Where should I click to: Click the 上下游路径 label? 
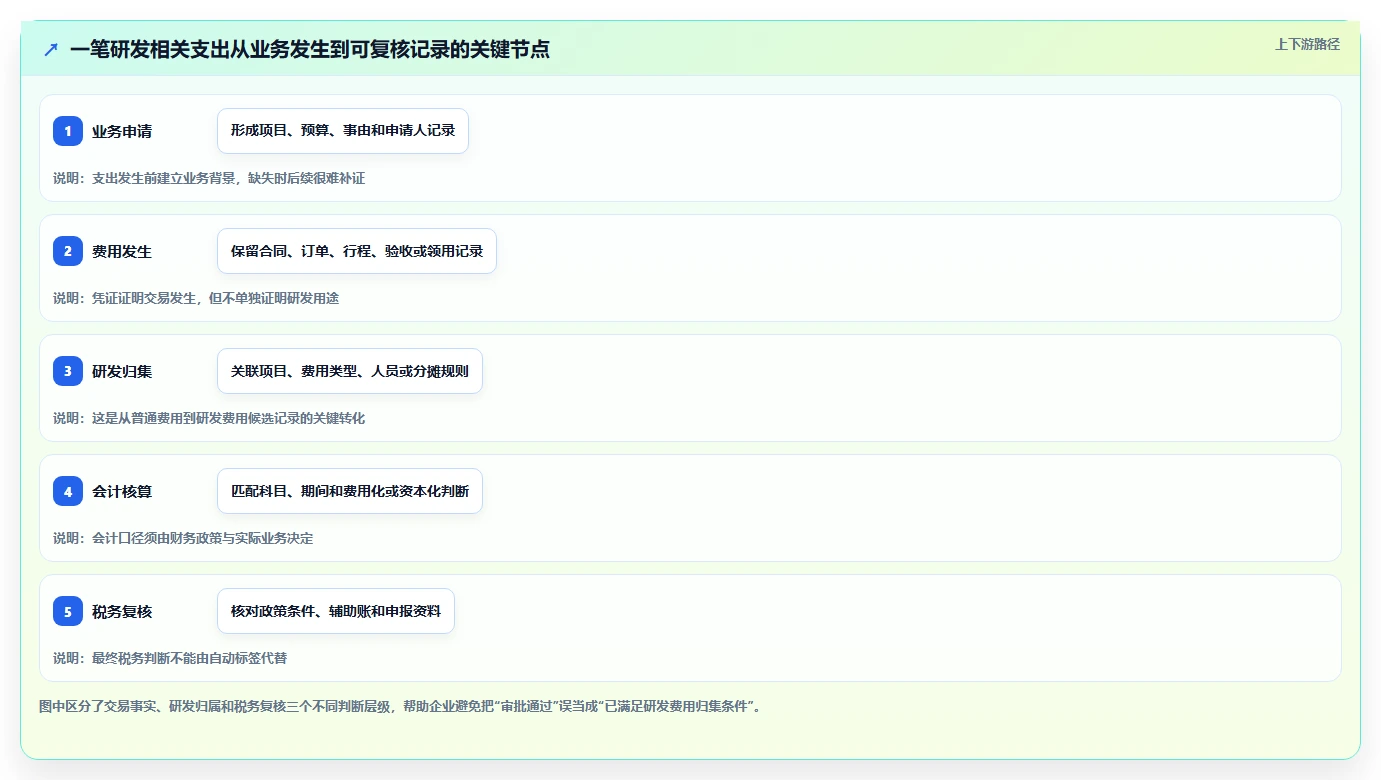(1307, 44)
